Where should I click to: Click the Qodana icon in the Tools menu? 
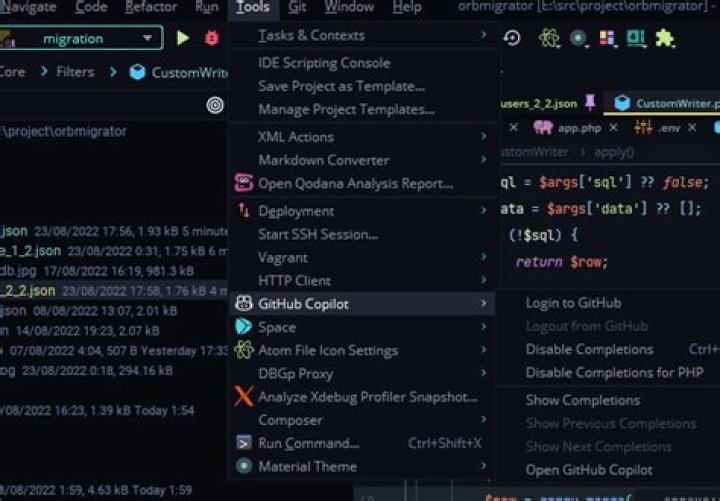(243, 183)
